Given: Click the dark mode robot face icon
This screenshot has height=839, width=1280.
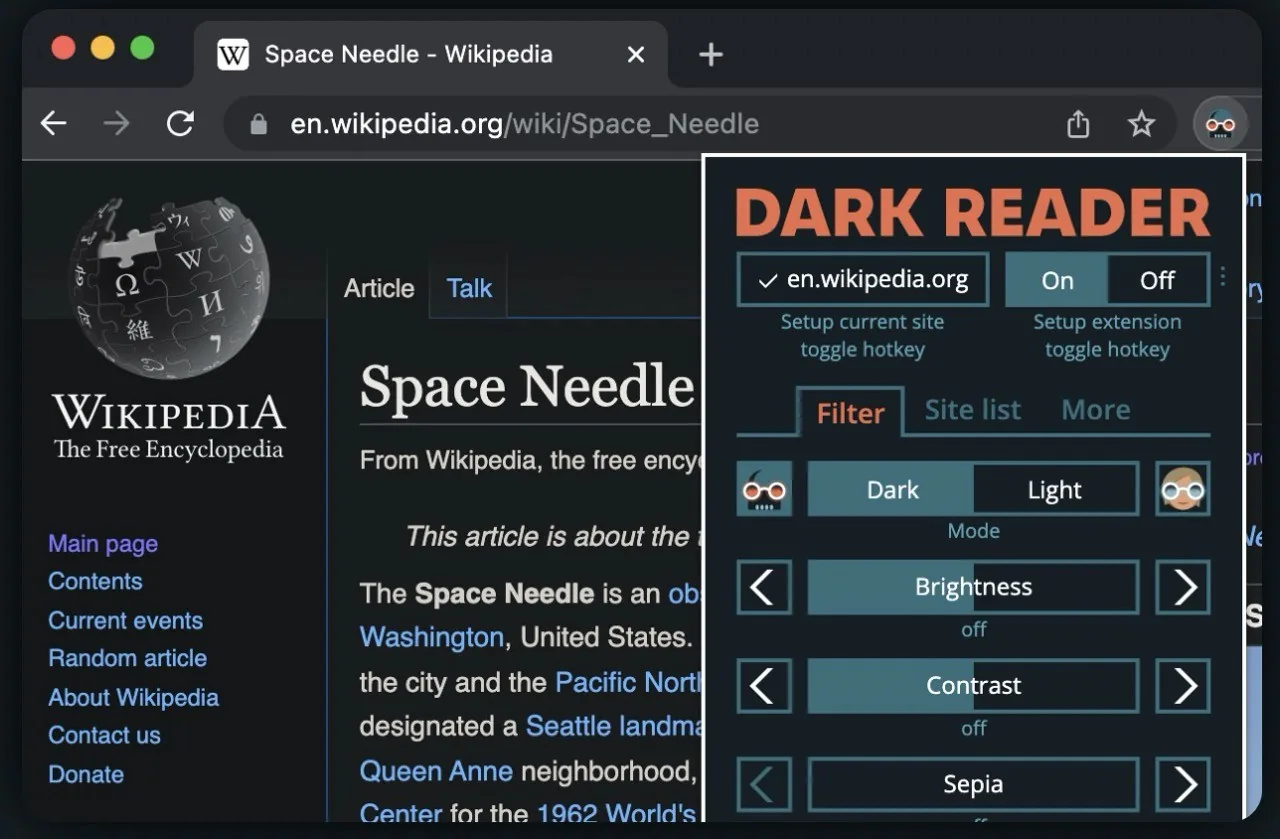Looking at the screenshot, I should (764, 489).
